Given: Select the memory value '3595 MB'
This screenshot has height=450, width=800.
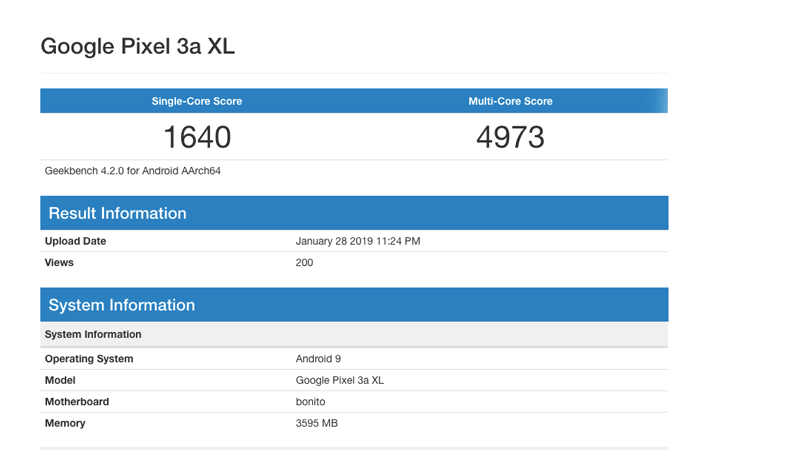Looking at the screenshot, I should [x=316, y=423].
